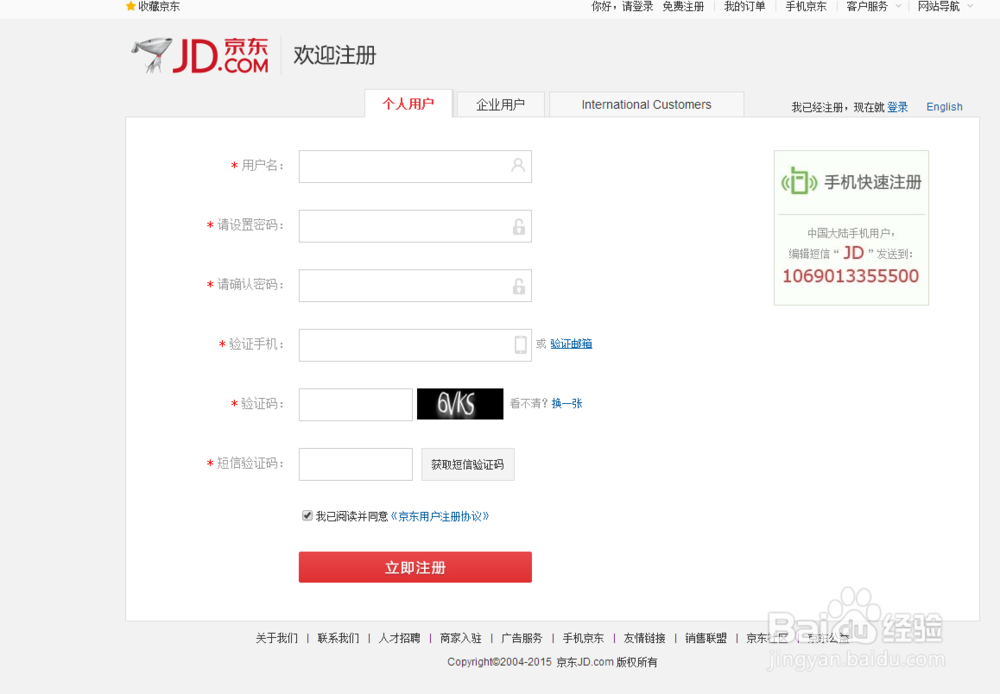Open the 客户服务 dropdown
This screenshot has width=1000, height=694.
[x=867, y=7]
